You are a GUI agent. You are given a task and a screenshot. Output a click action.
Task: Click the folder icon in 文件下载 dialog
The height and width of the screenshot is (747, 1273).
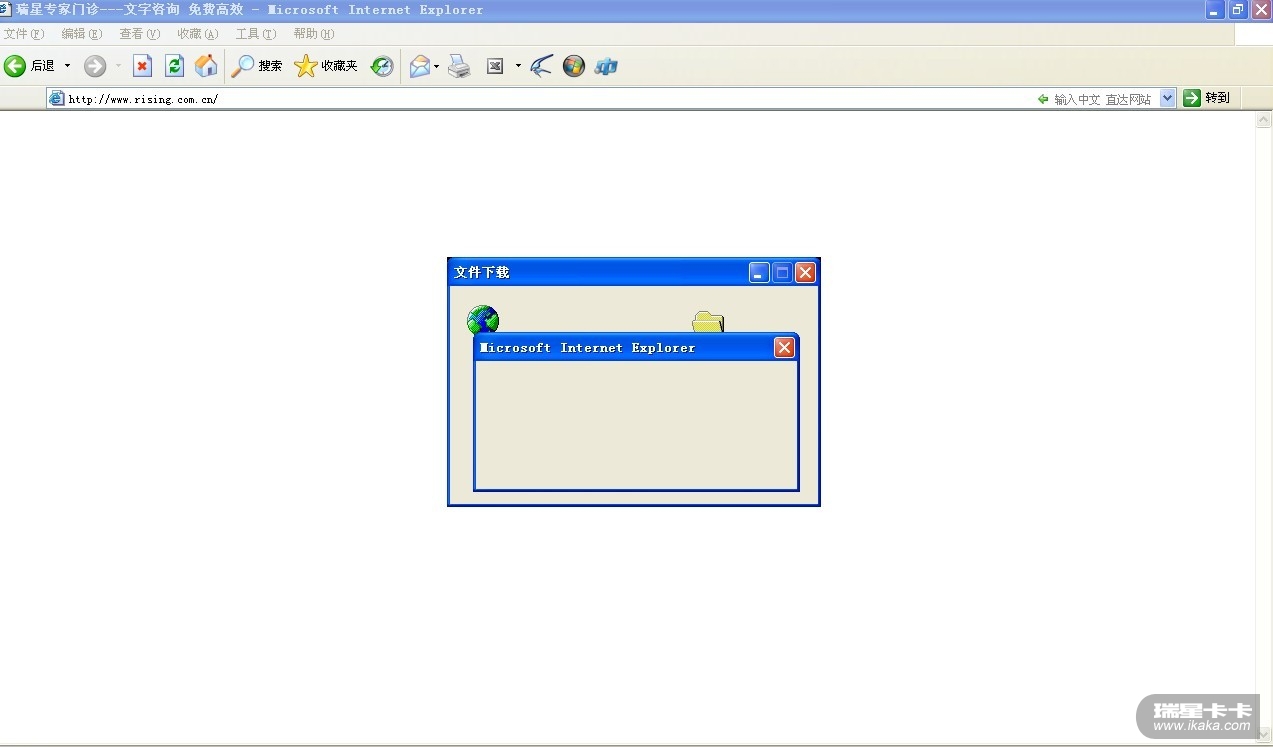708,322
